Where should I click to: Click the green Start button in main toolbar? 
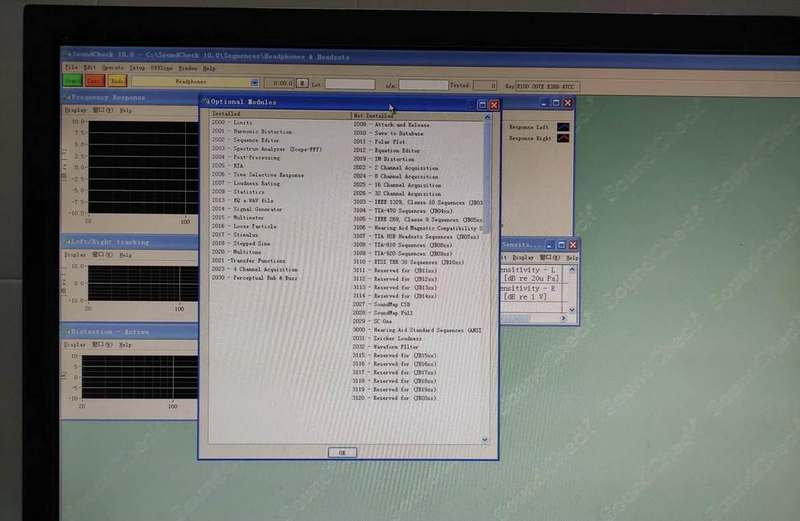click(72, 80)
